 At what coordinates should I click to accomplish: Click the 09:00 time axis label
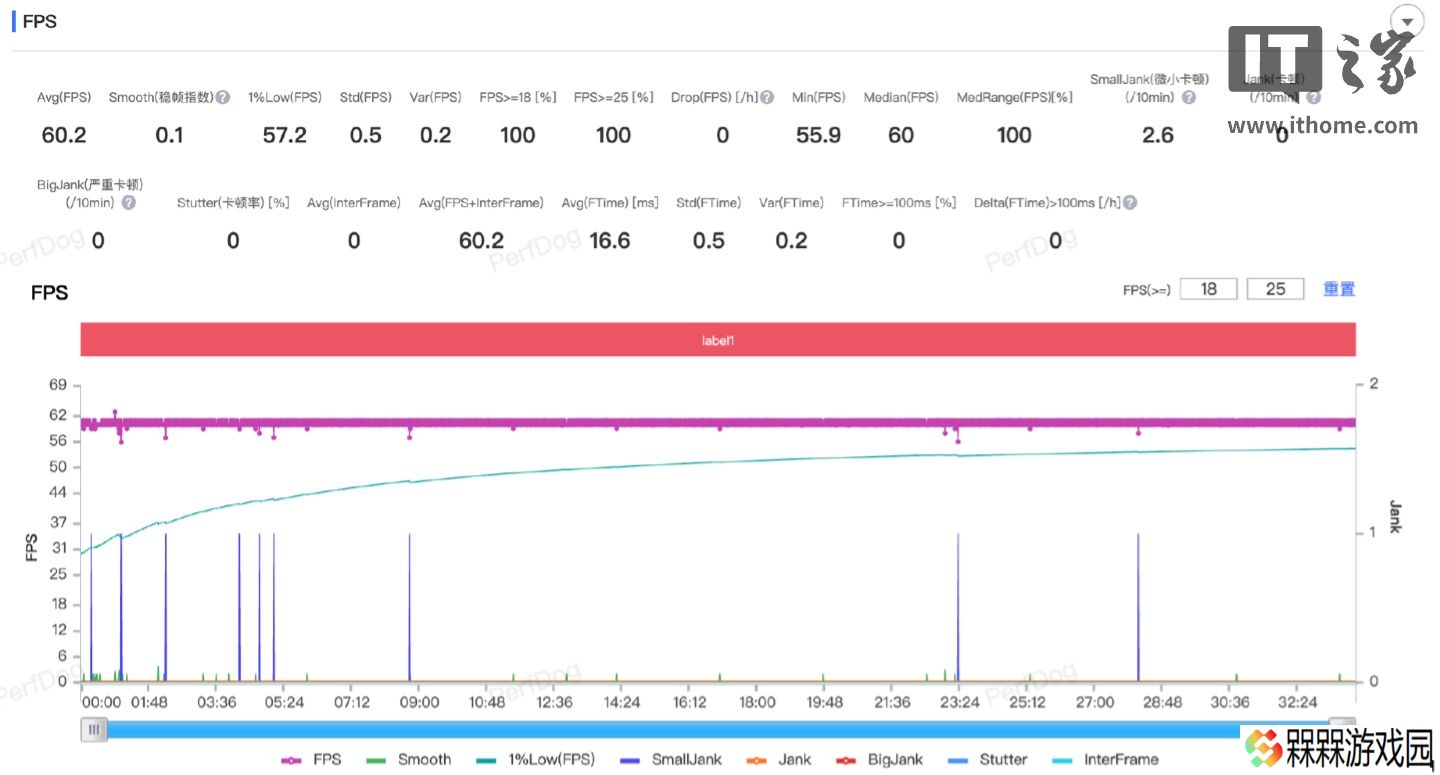[x=419, y=703]
